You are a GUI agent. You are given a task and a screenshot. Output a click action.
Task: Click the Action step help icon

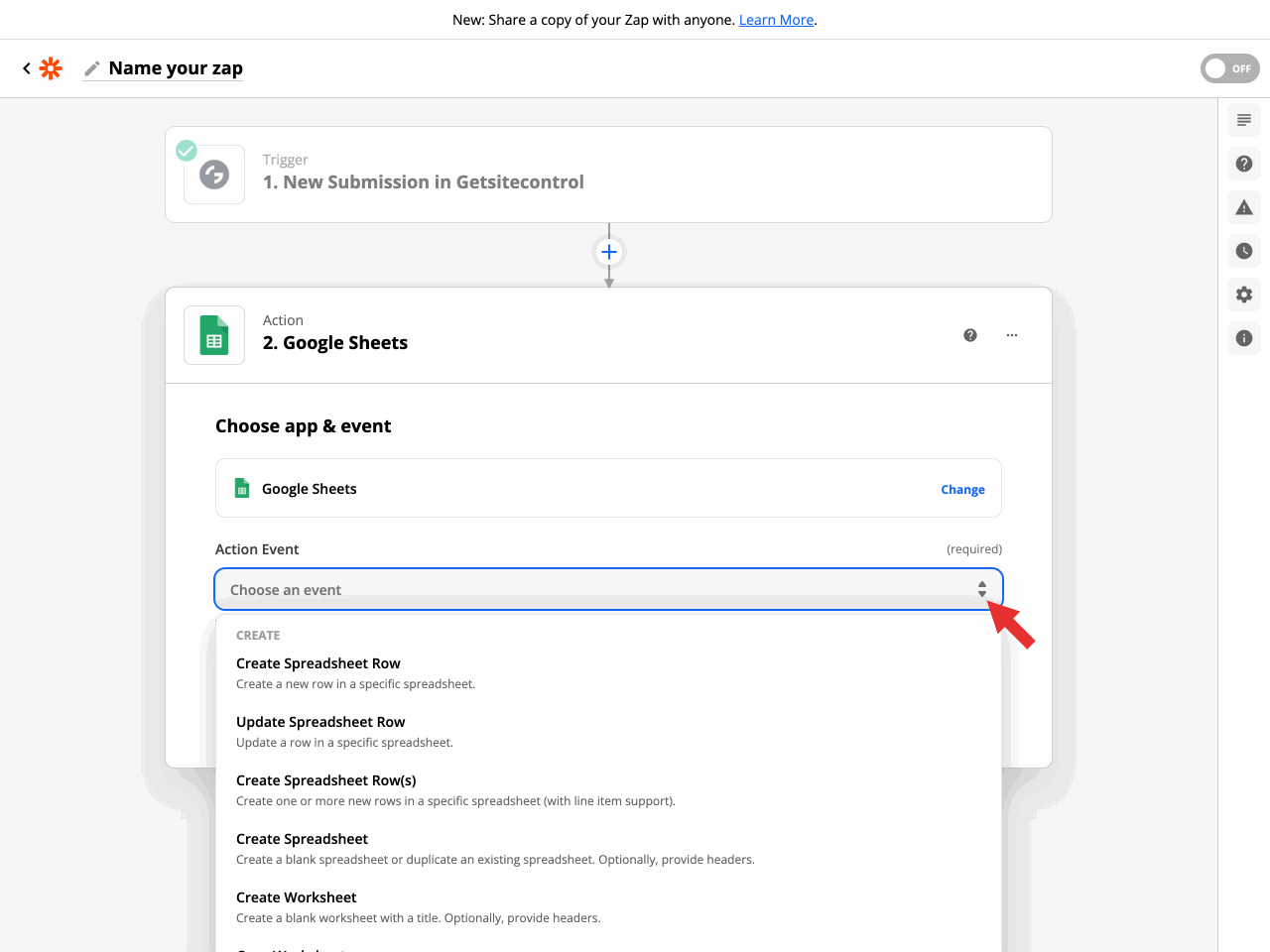click(x=970, y=335)
